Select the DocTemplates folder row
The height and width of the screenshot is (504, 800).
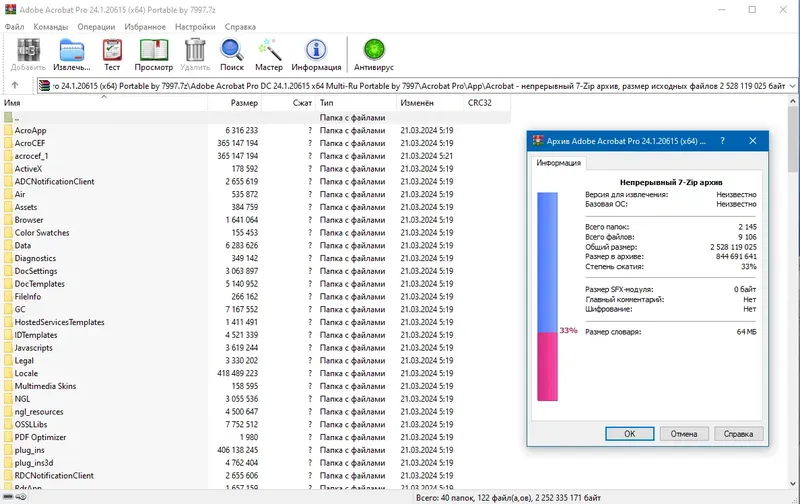[256, 284]
